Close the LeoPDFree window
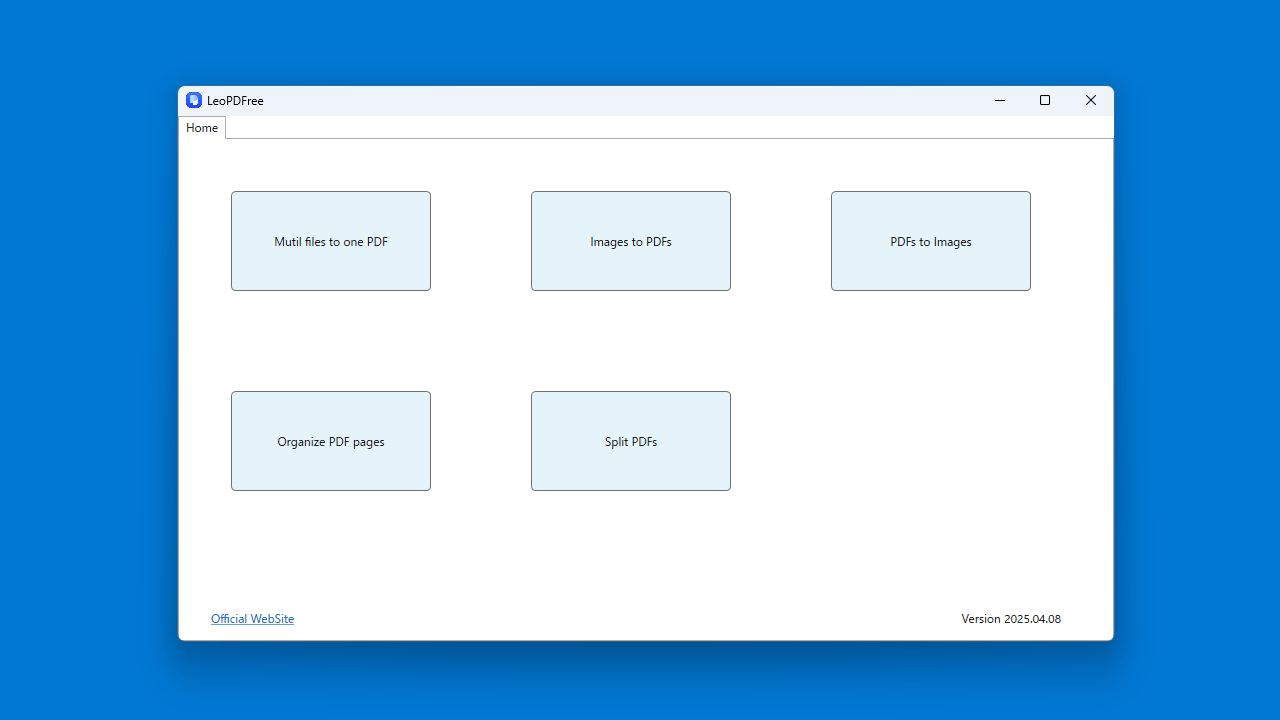1280x720 pixels. pyautogui.click(x=1091, y=100)
